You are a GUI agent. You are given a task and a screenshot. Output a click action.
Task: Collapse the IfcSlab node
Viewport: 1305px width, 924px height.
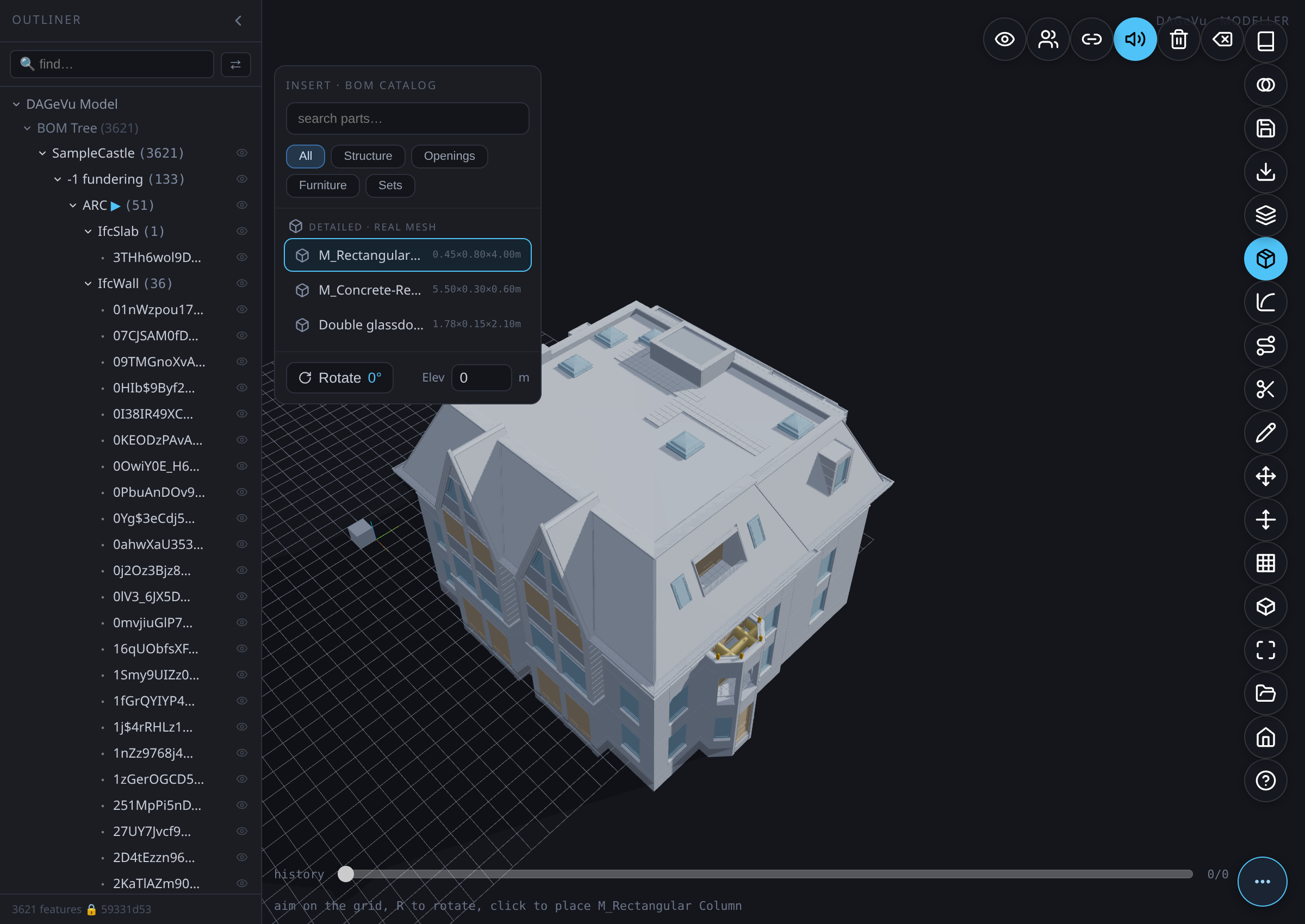pyautogui.click(x=88, y=232)
